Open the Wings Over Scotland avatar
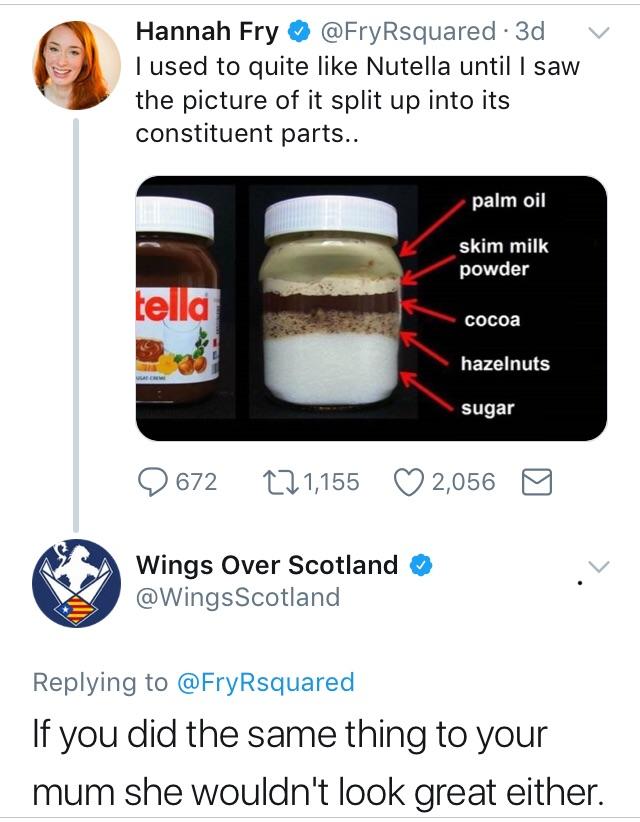 76,583
